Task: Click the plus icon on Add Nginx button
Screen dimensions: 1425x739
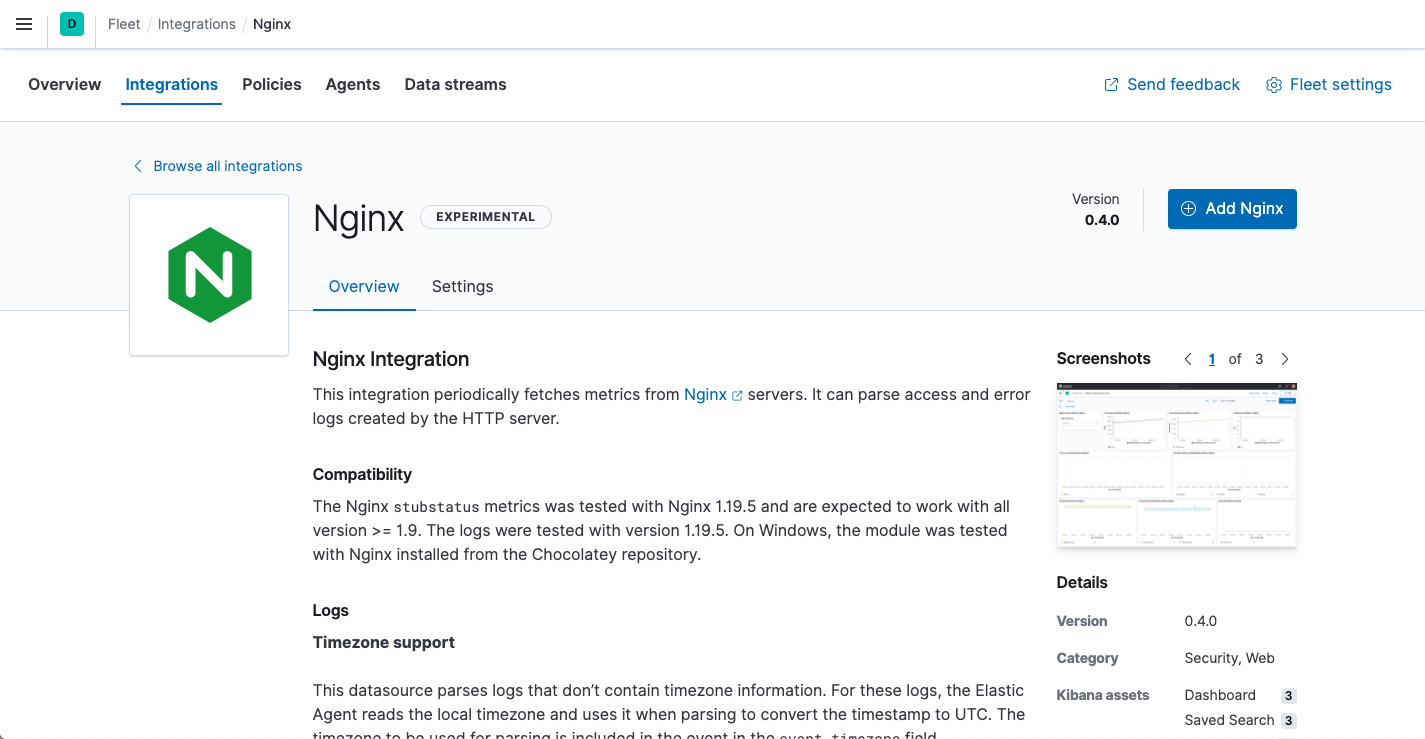Action: pyautogui.click(x=1188, y=209)
